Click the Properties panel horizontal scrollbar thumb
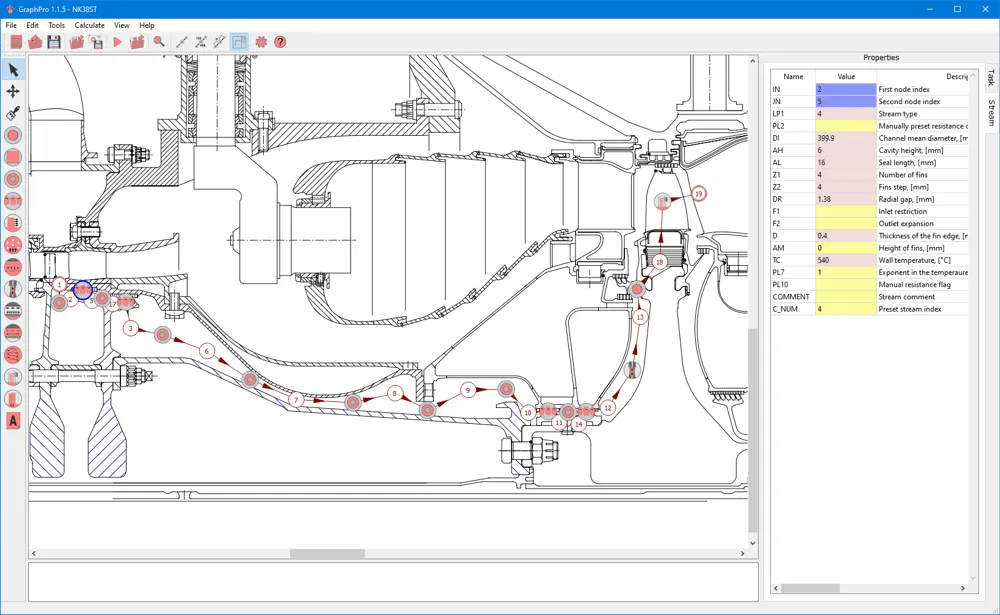The height and width of the screenshot is (615, 1000). click(x=810, y=588)
